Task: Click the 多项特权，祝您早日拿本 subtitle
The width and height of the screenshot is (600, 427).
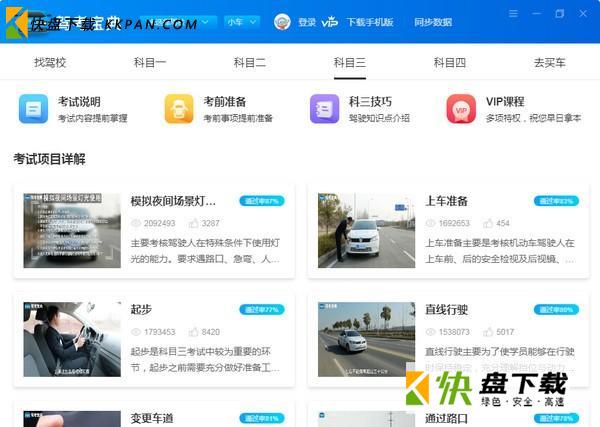Action: pyautogui.click(x=533, y=118)
